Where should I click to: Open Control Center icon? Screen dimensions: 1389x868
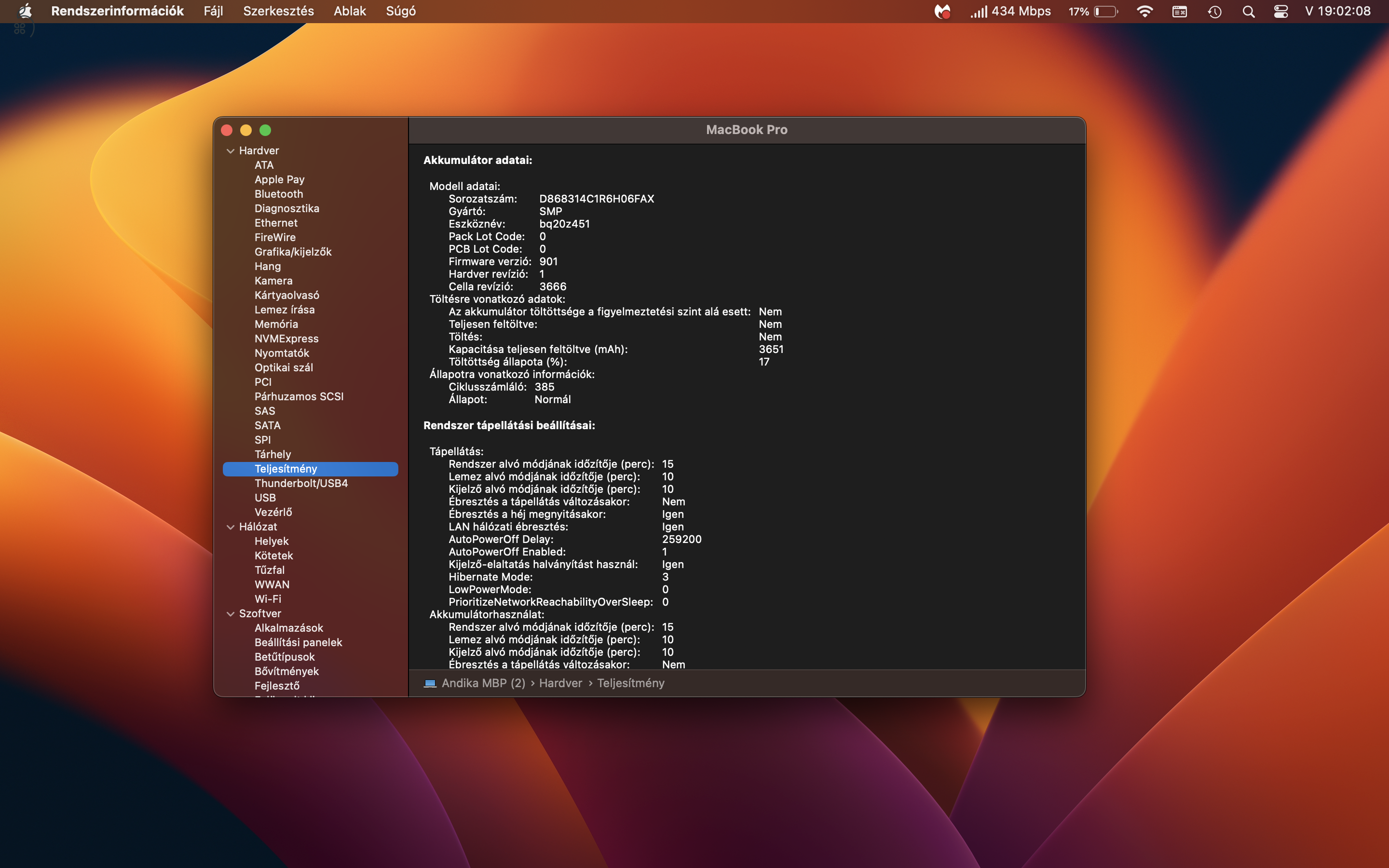click(x=1281, y=11)
